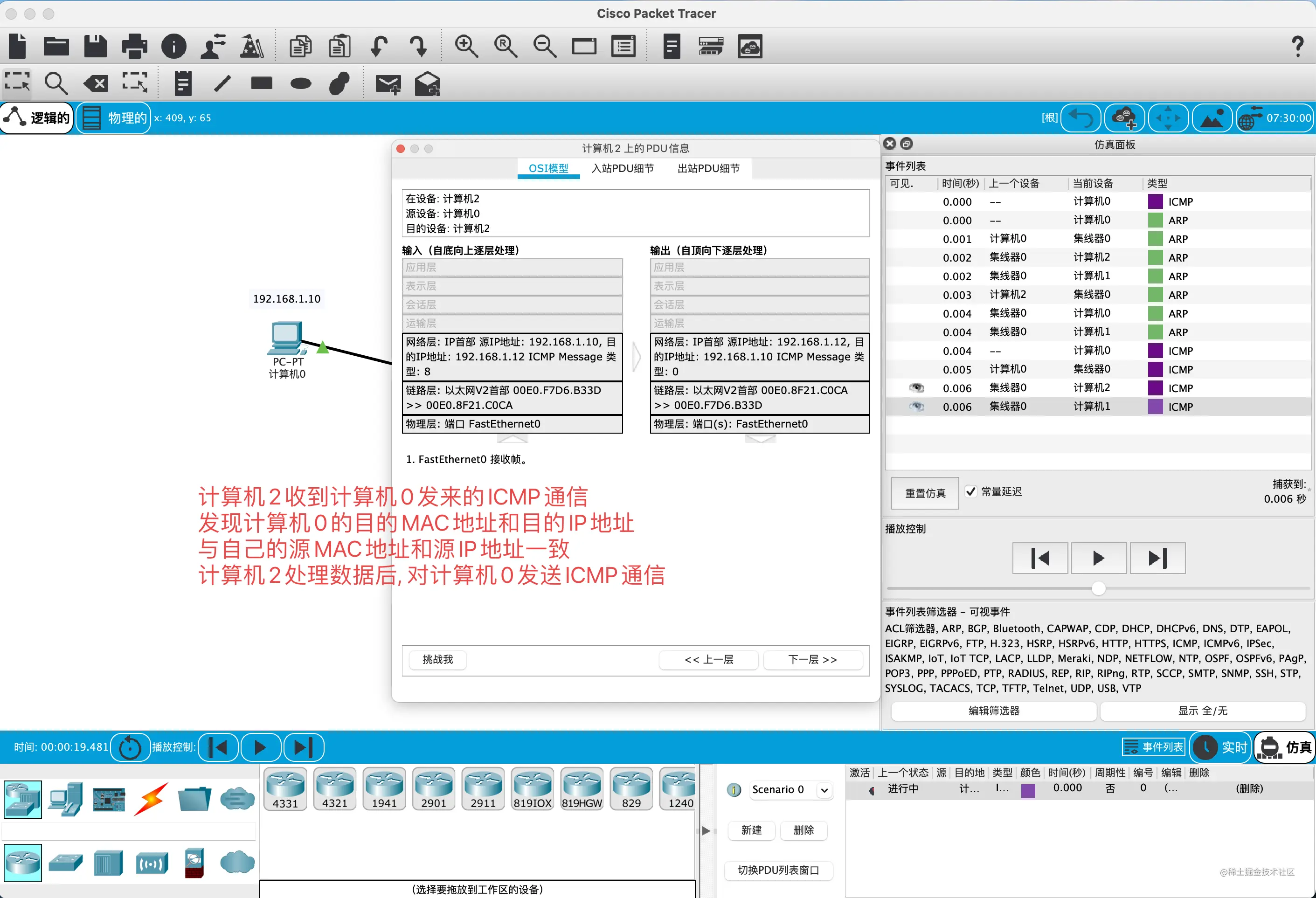This screenshot has height=898, width=1316.
Task: Click the Print icon
Action: coord(135,46)
